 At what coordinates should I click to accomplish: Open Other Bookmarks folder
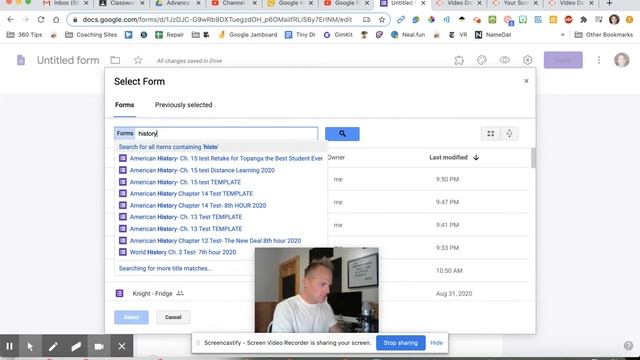[x=604, y=35]
